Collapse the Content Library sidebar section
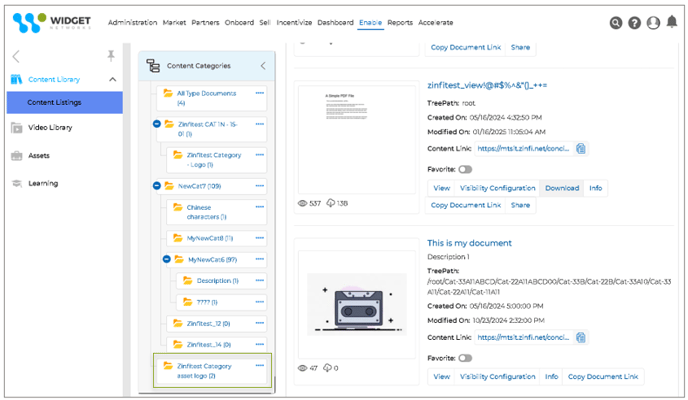Image resolution: width=688 pixels, height=400 pixels. click(x=112, y=80)
